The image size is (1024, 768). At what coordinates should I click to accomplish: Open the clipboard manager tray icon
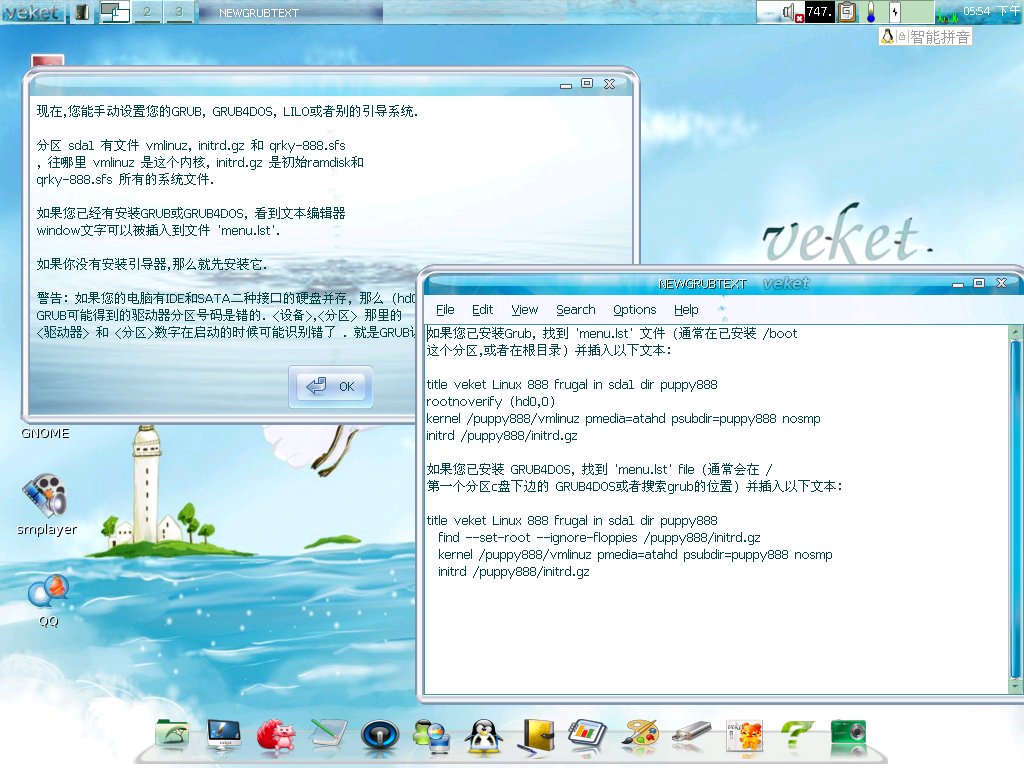click(847, 12)
